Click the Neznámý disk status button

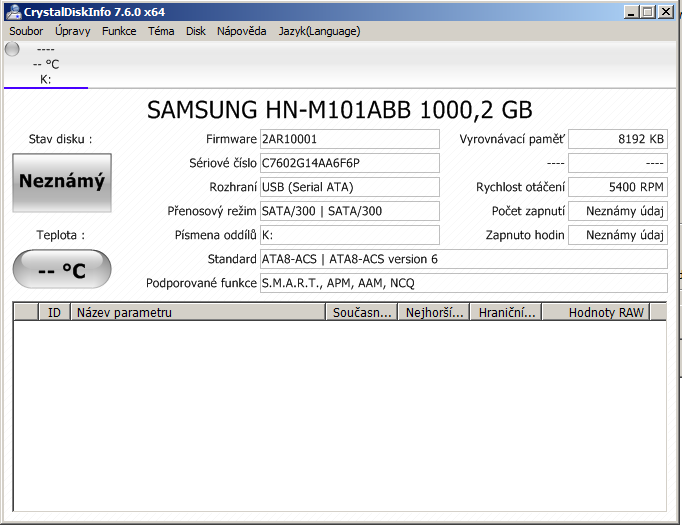click(x=62, y=182)
